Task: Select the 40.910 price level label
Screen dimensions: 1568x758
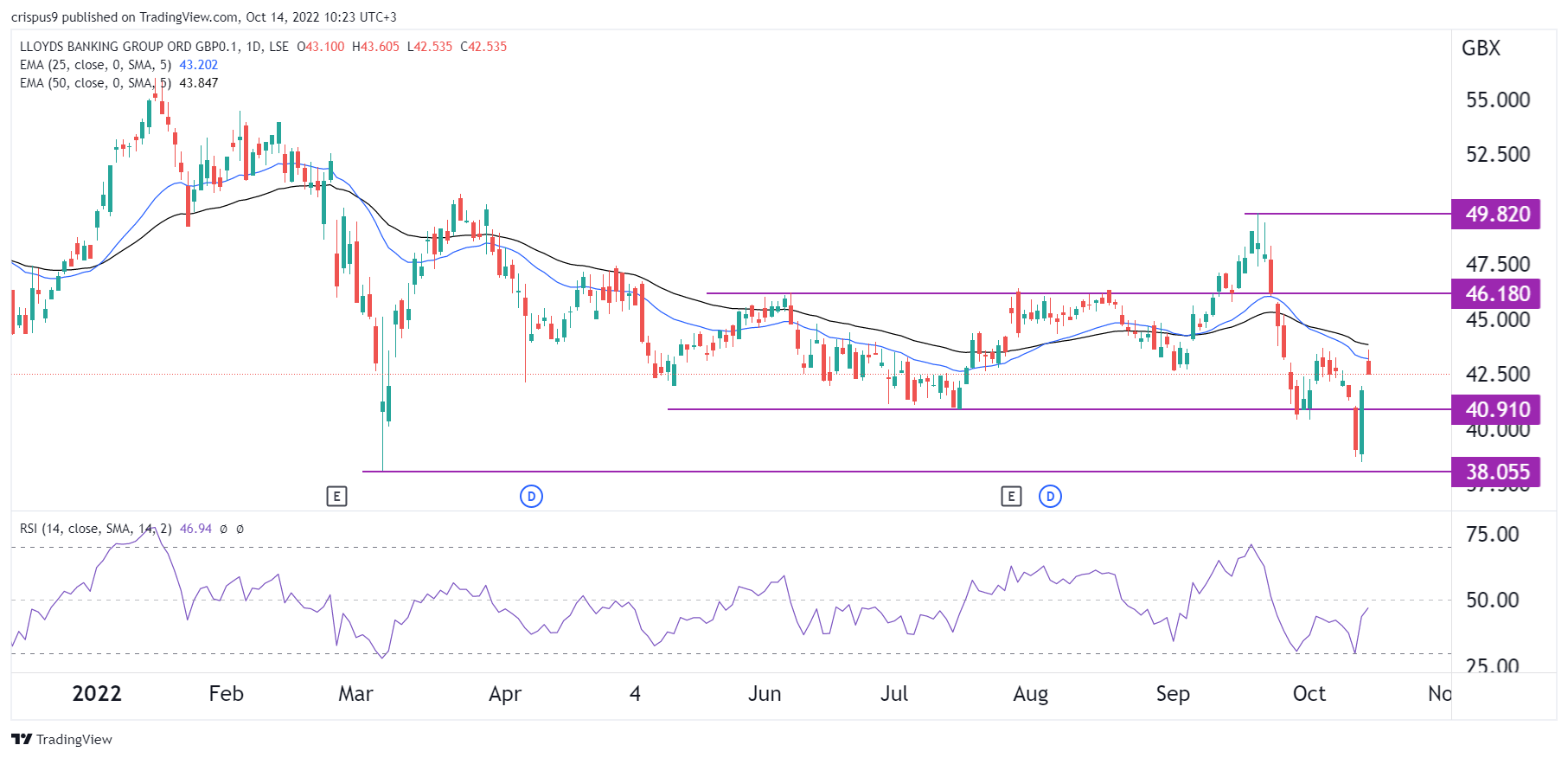Action: [1495, 409]
